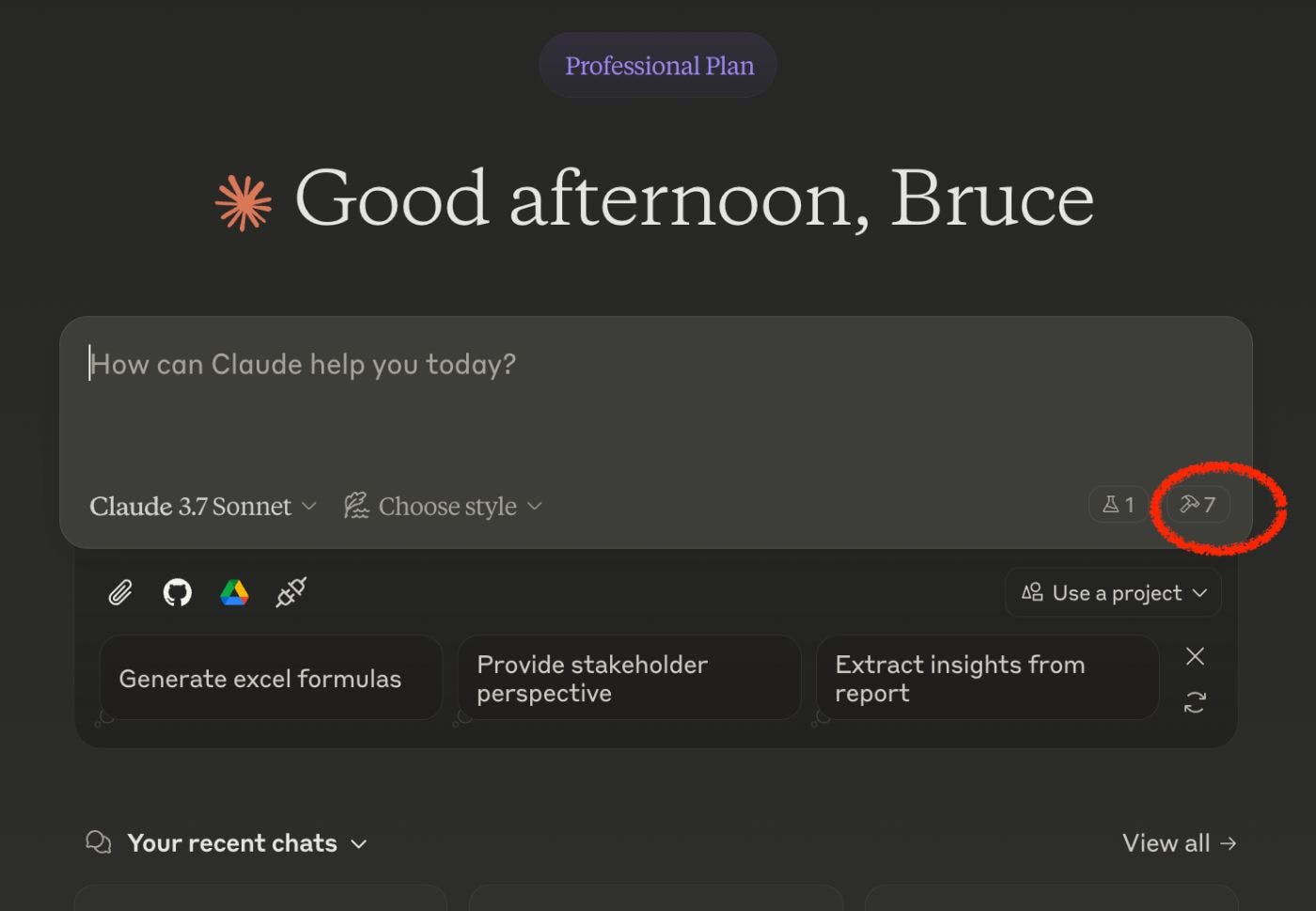Click the View all link

1179,843
